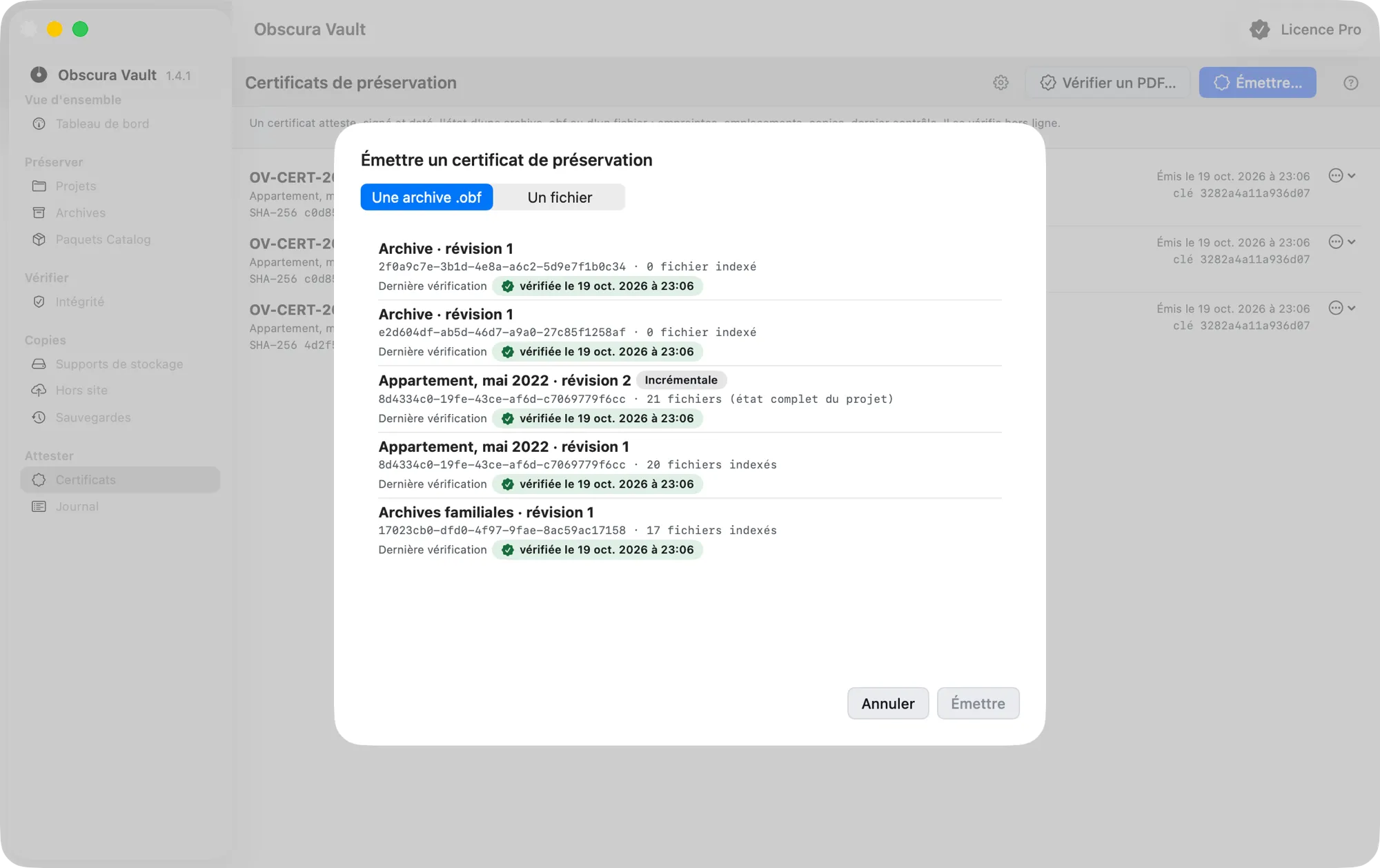This screenshot has width=1380, height=868.
Task: Select Archives familiales · révision 1
Action: click(x=690, y=531)
